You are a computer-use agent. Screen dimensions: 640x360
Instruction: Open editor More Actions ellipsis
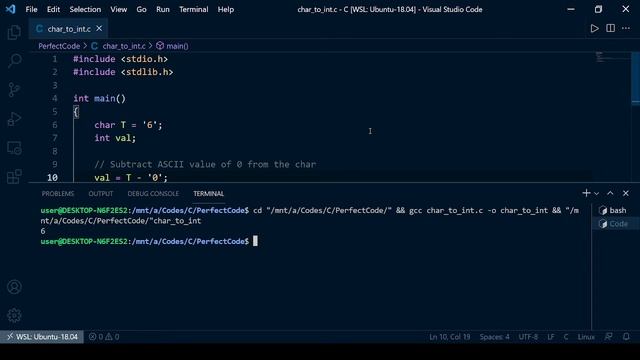click(626, 28)
